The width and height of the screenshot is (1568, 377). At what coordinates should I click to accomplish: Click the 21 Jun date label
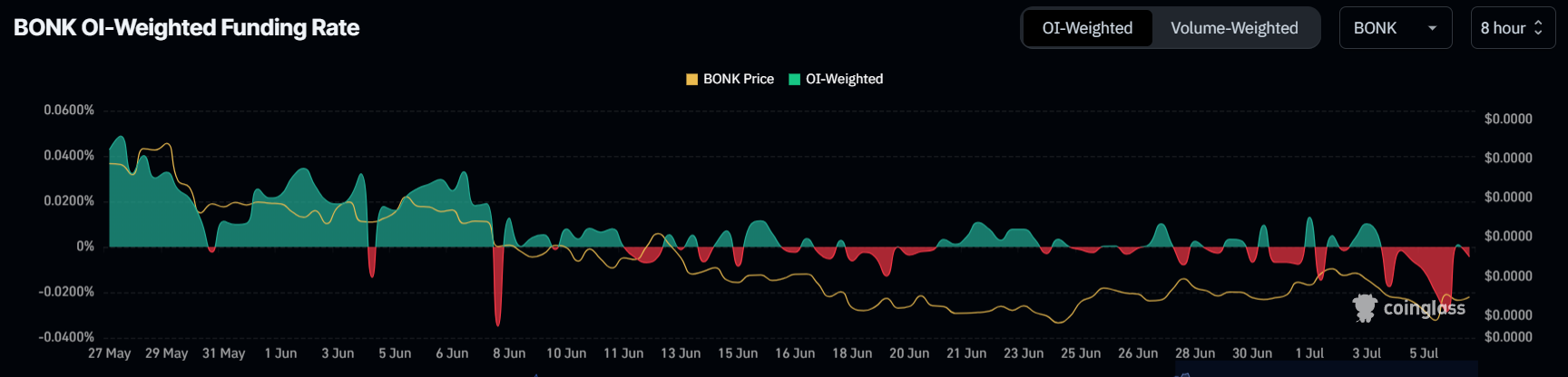(966, 353)
